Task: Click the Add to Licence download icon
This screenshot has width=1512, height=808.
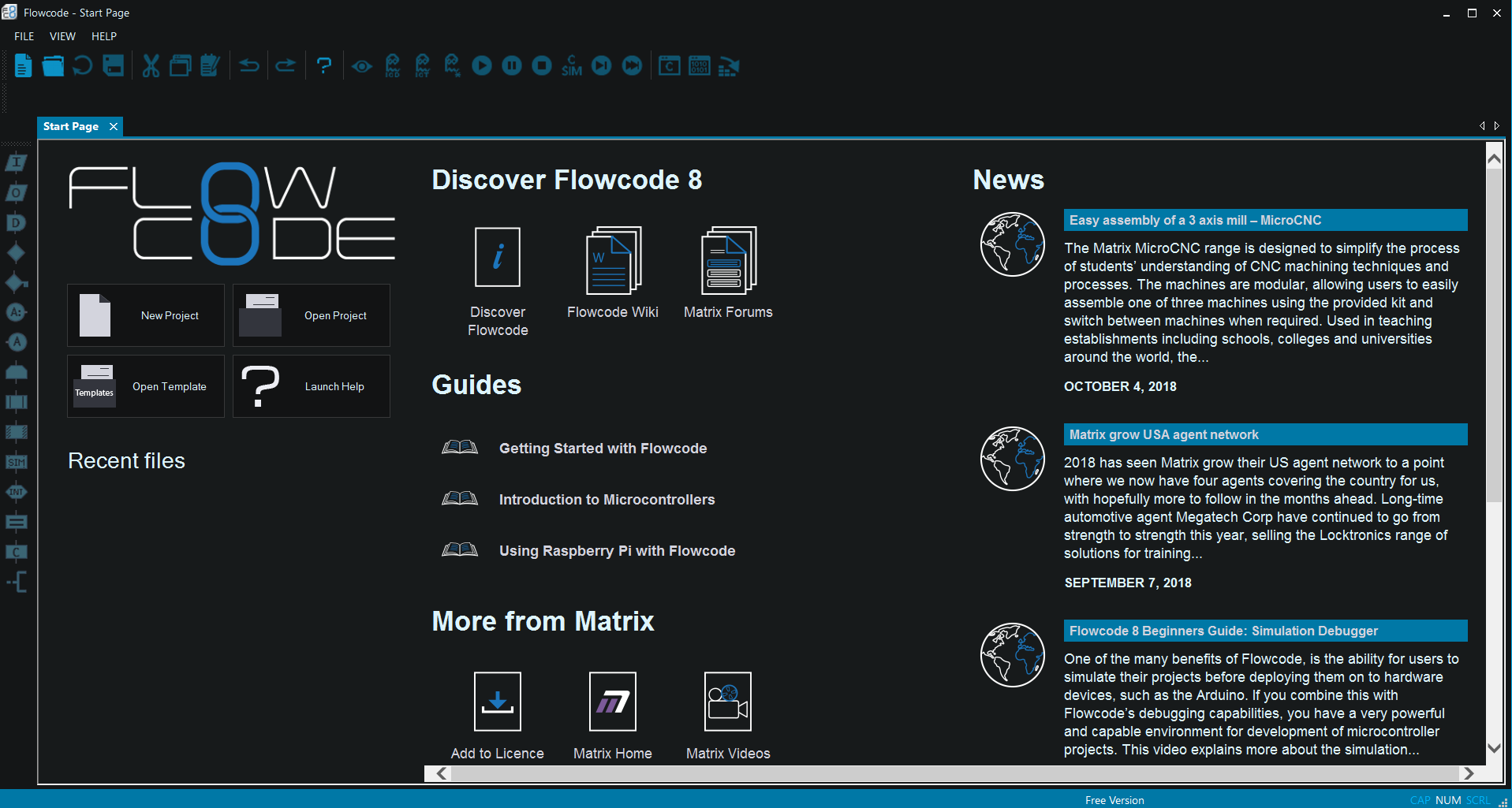Action: pos(498,702)
